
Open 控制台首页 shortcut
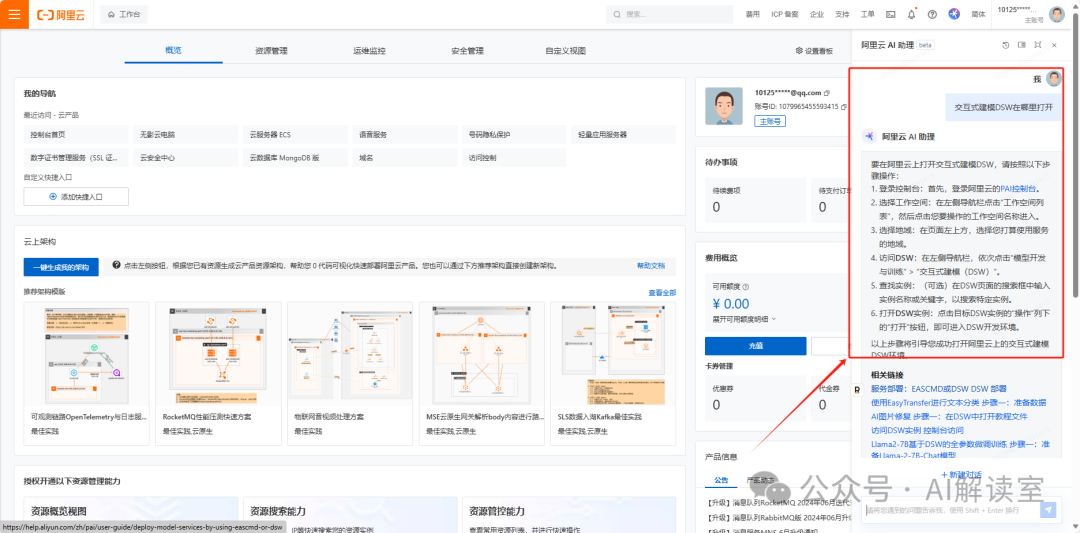click(76, 134)
